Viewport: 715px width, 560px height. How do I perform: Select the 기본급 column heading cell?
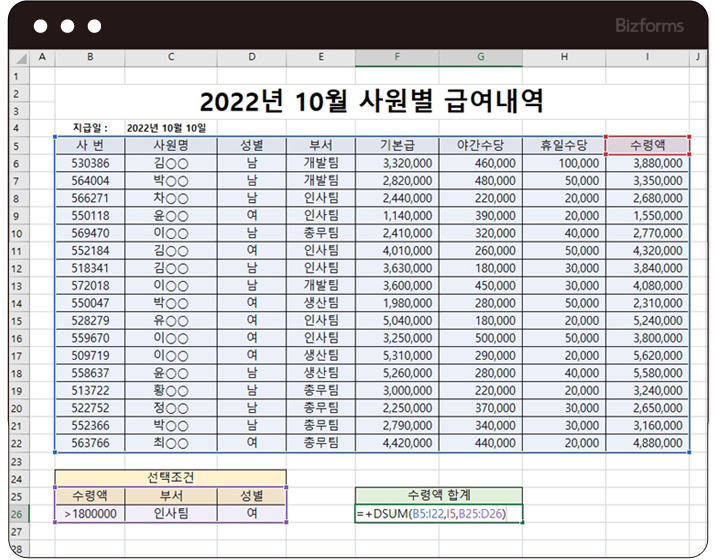(397, 146)
